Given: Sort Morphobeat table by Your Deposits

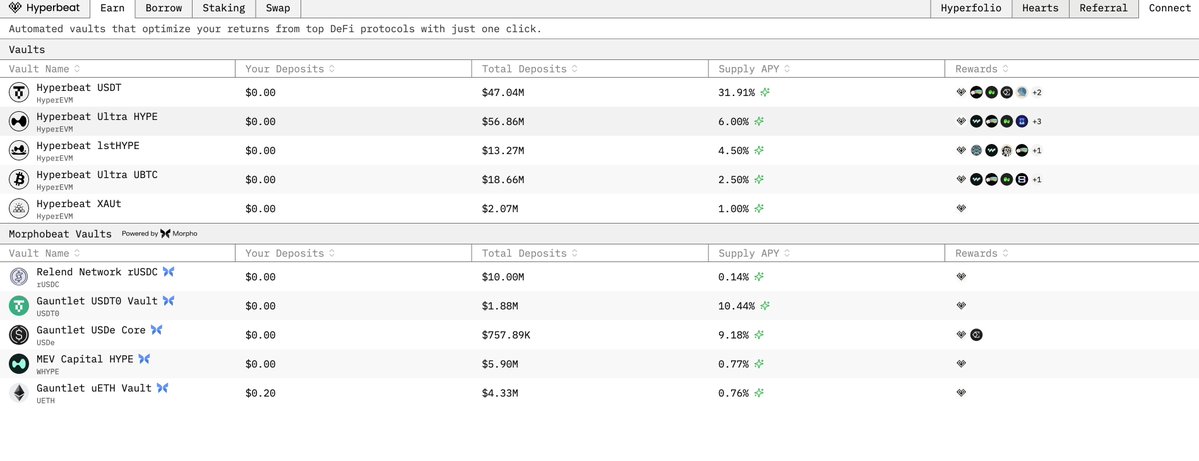Looking at the screenshot, I should click(290, 253).
